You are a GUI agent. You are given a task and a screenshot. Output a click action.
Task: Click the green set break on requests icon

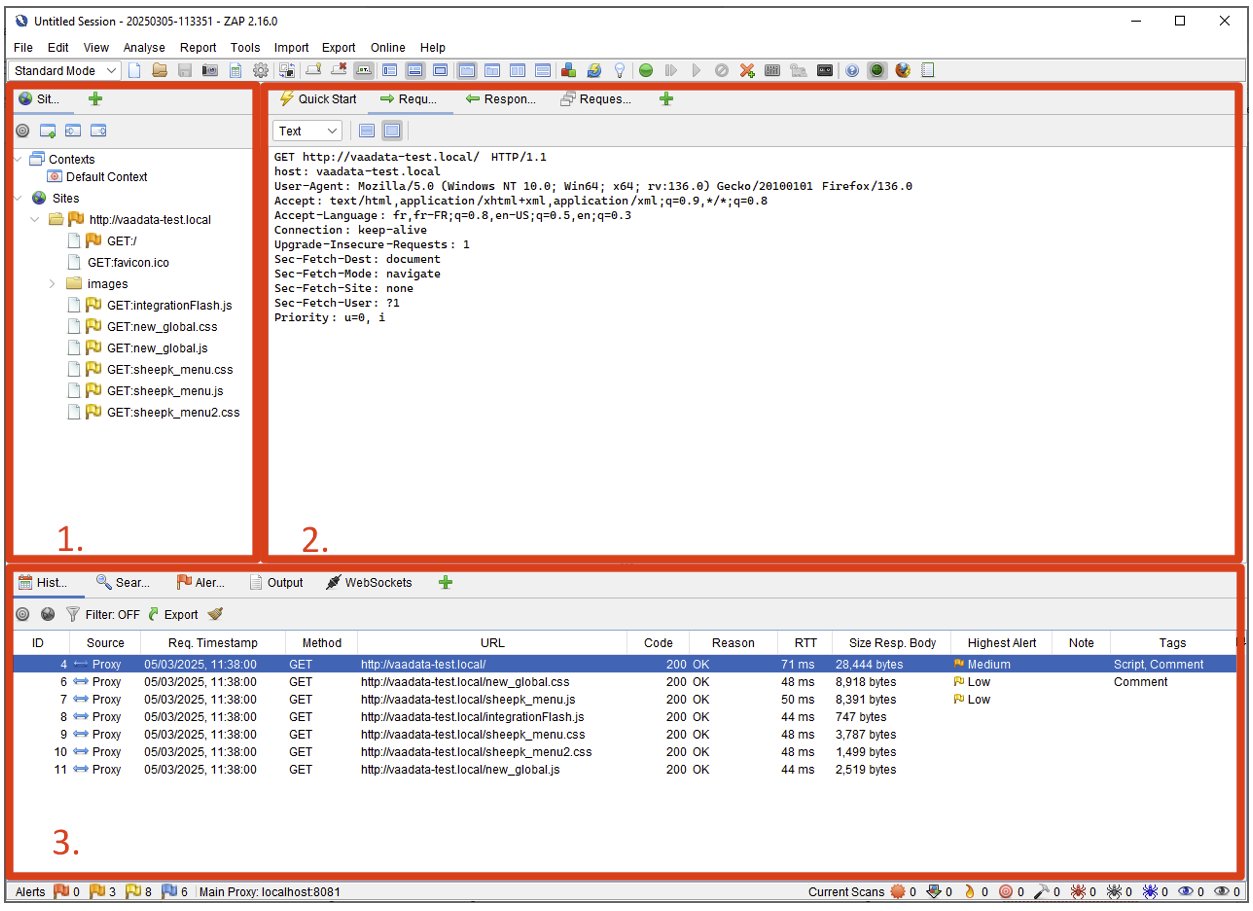(646, 71)
